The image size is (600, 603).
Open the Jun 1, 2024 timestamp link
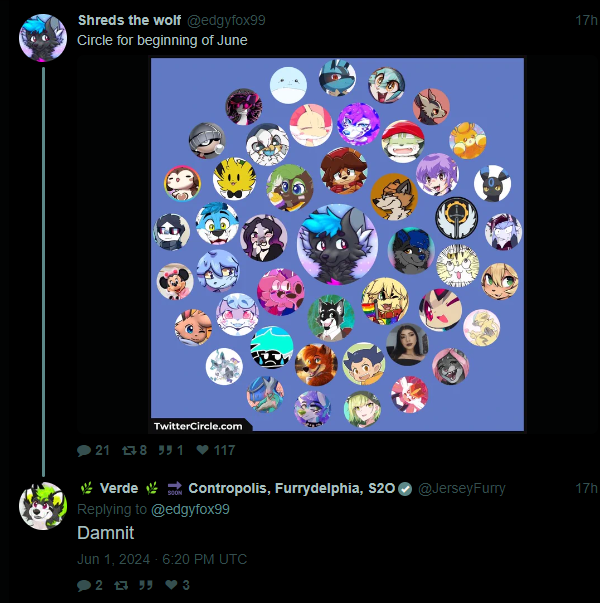click(x=162, y=559)
